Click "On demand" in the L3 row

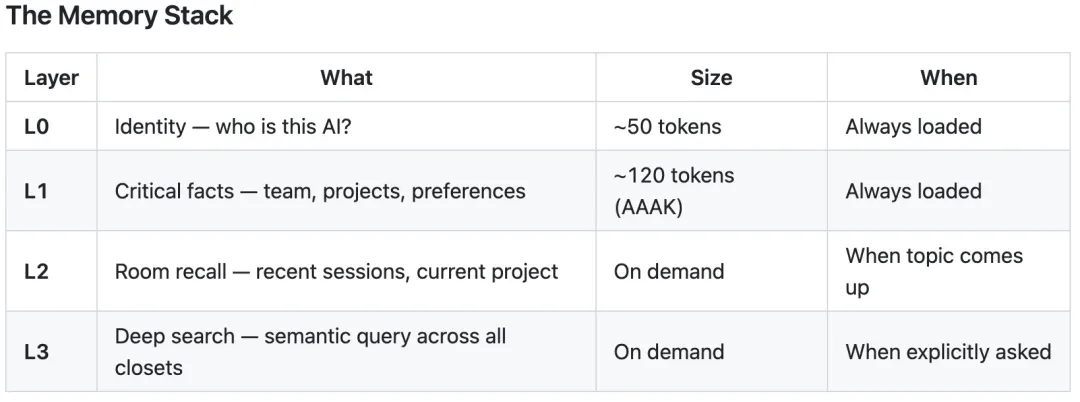tap(669, 351)
